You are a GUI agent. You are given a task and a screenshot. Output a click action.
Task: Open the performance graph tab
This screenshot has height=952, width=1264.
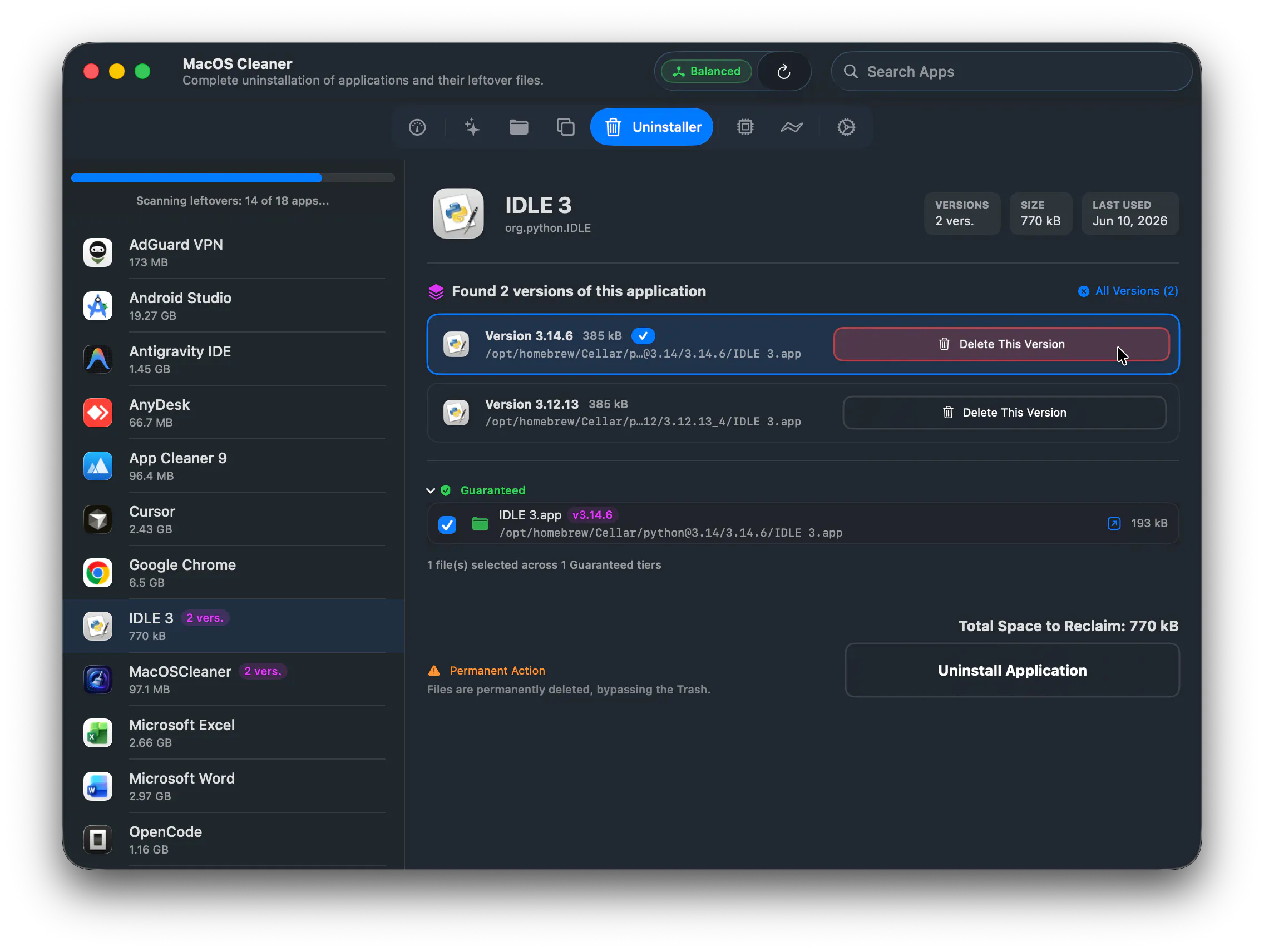tap(792, 127)
